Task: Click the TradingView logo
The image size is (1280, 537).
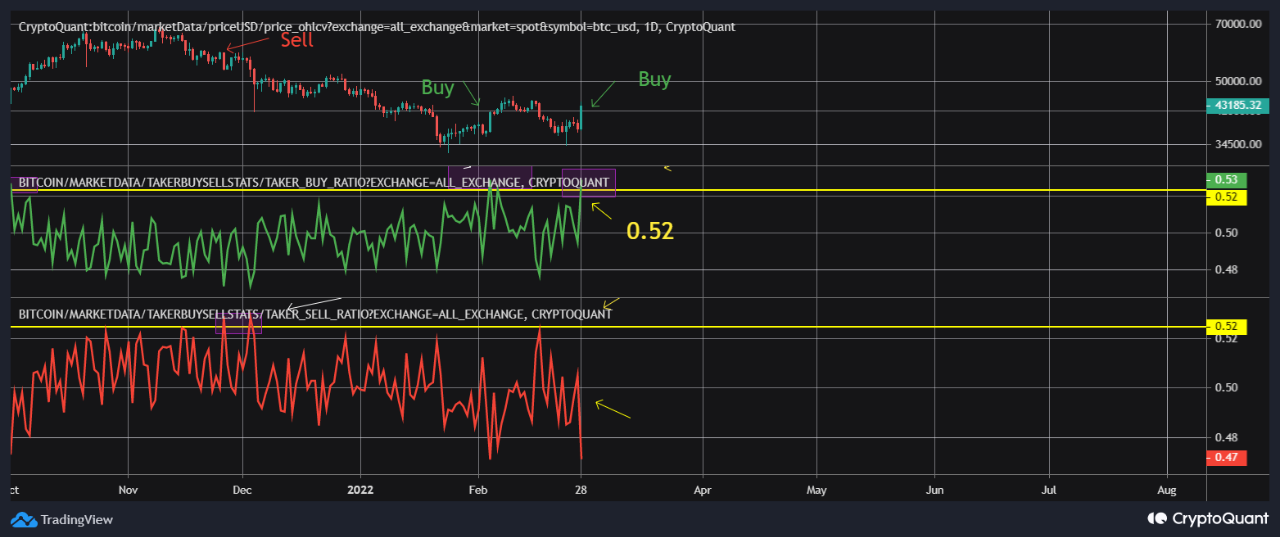Action: coord(62,519)
